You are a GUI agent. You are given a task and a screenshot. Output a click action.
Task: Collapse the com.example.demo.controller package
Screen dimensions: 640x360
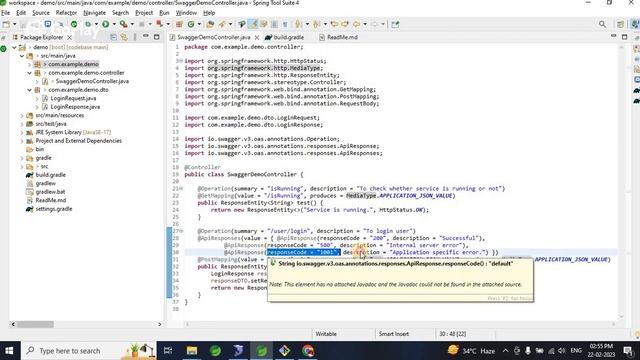point(29,73)
